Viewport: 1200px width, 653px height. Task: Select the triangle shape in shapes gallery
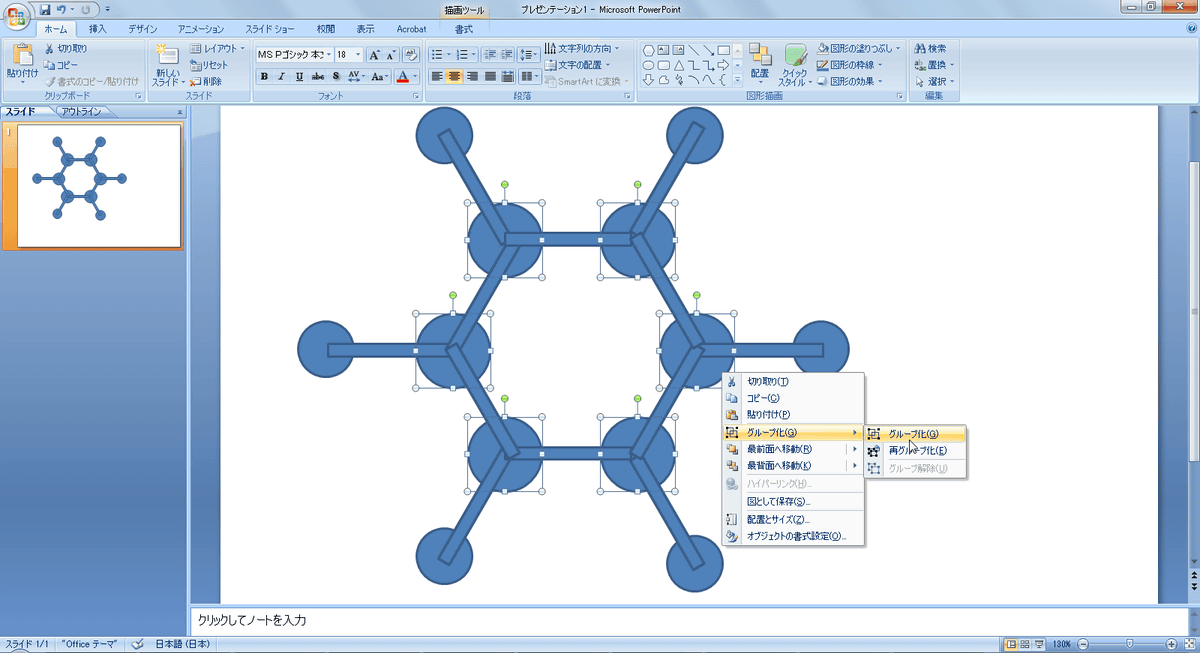pyautogui.click(x=679, y=65)
